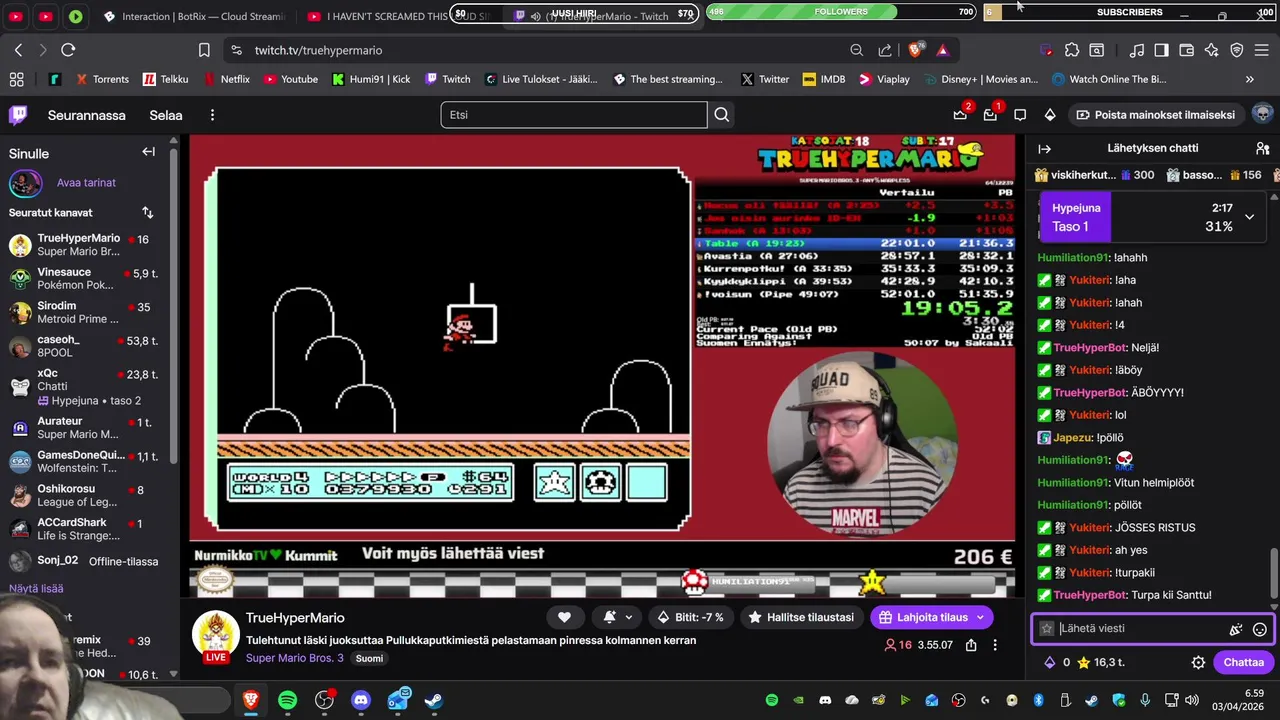Image resolution: width=1280 pixels, height=720 pixels.
Task: Show more bookmarks chevron
Action: (x=1249, y=79)
